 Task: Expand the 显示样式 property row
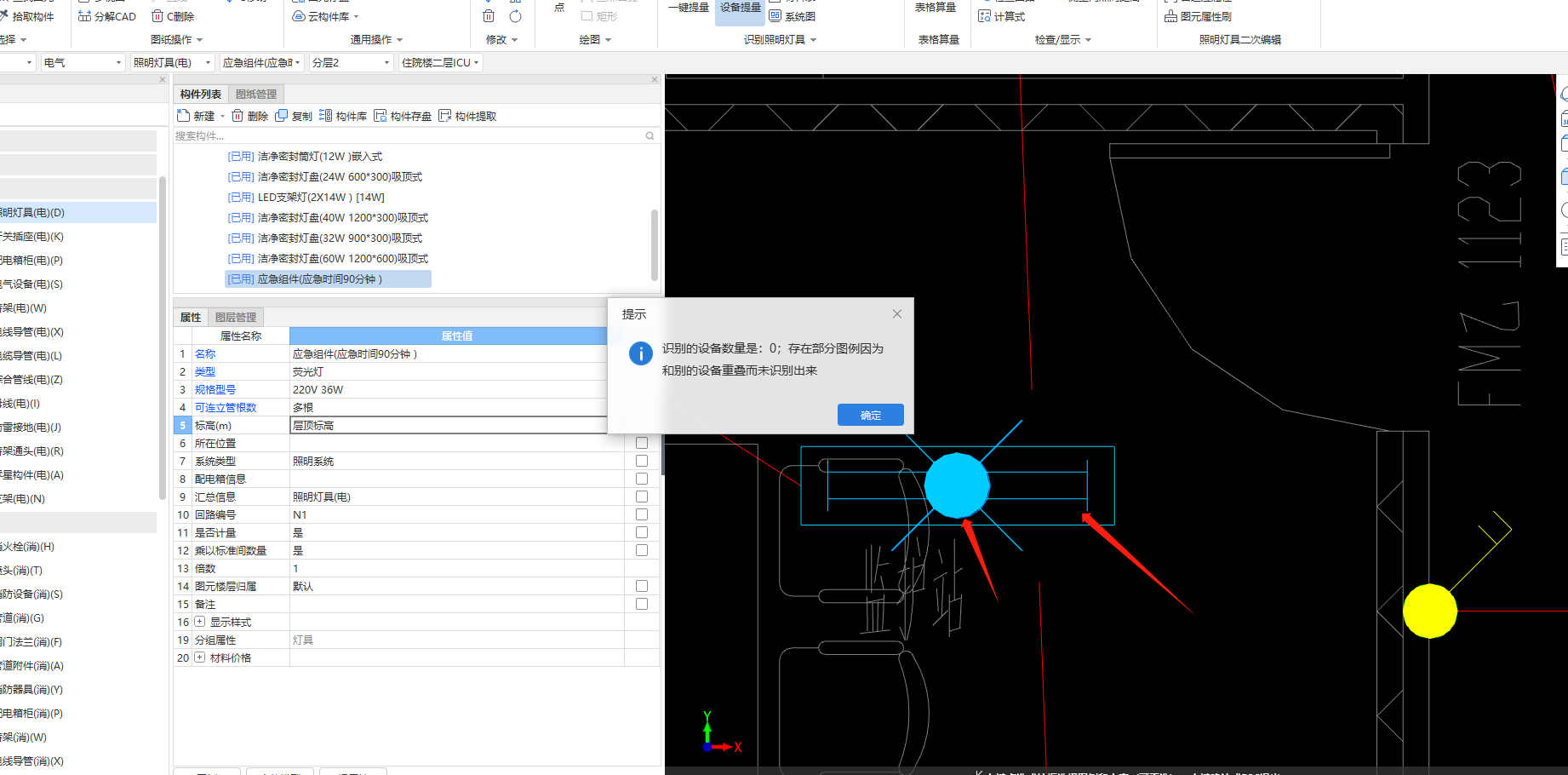[x=200, y=622]
